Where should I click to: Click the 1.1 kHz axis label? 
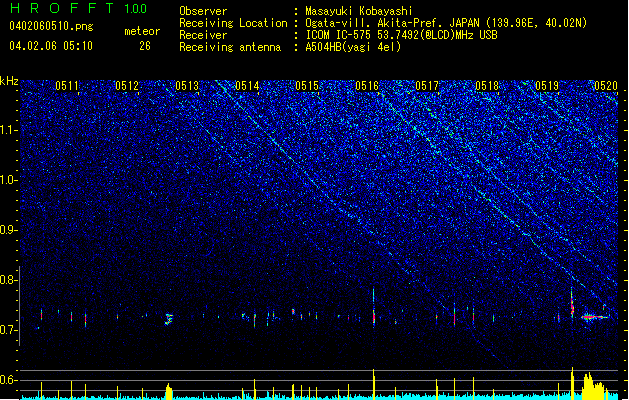tap(9, 130)
